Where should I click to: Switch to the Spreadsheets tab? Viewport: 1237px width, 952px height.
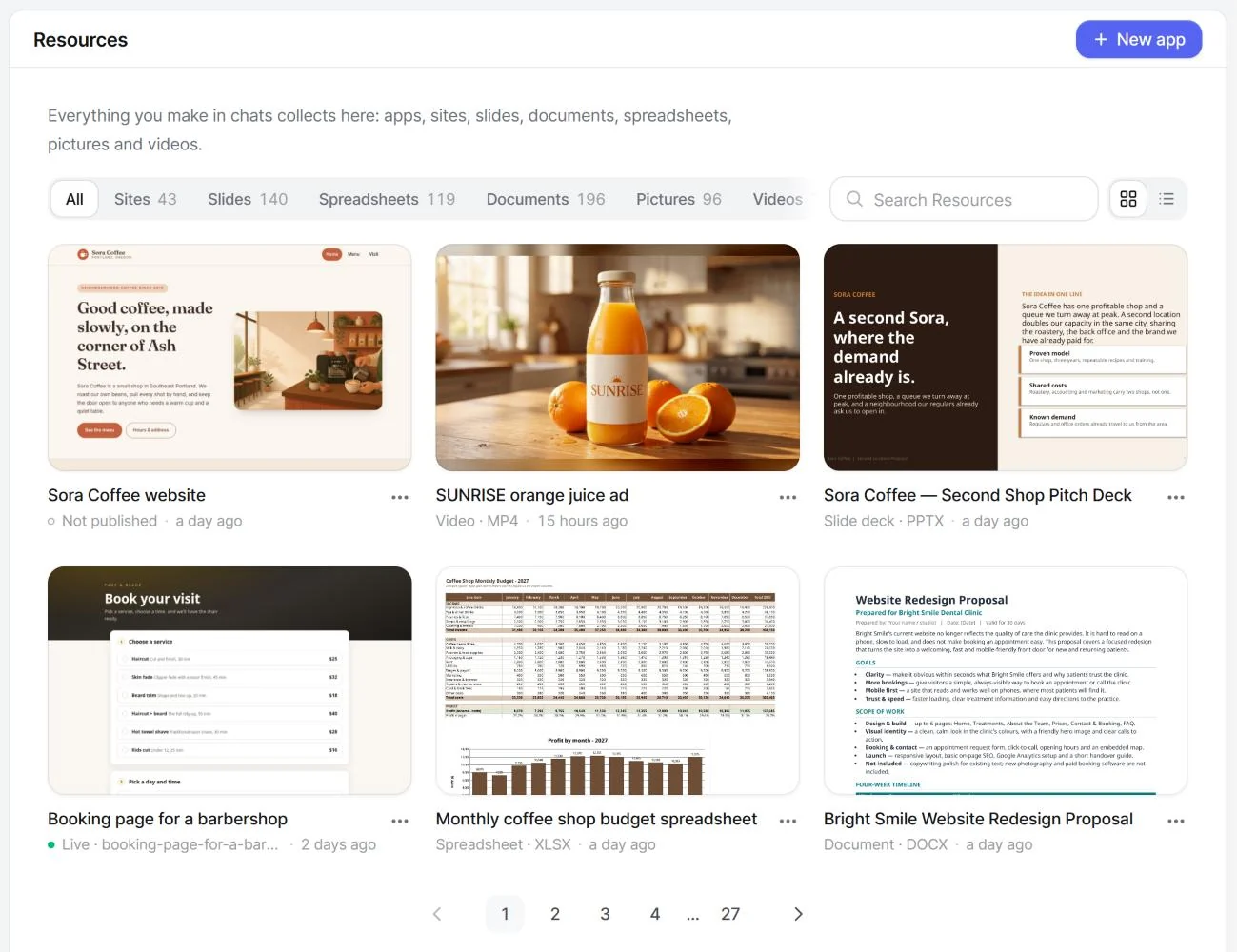[x=387, y=199]
